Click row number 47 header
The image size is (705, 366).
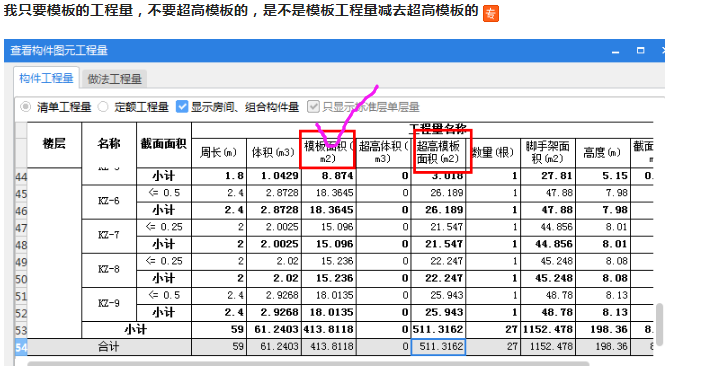coord(21,228)
